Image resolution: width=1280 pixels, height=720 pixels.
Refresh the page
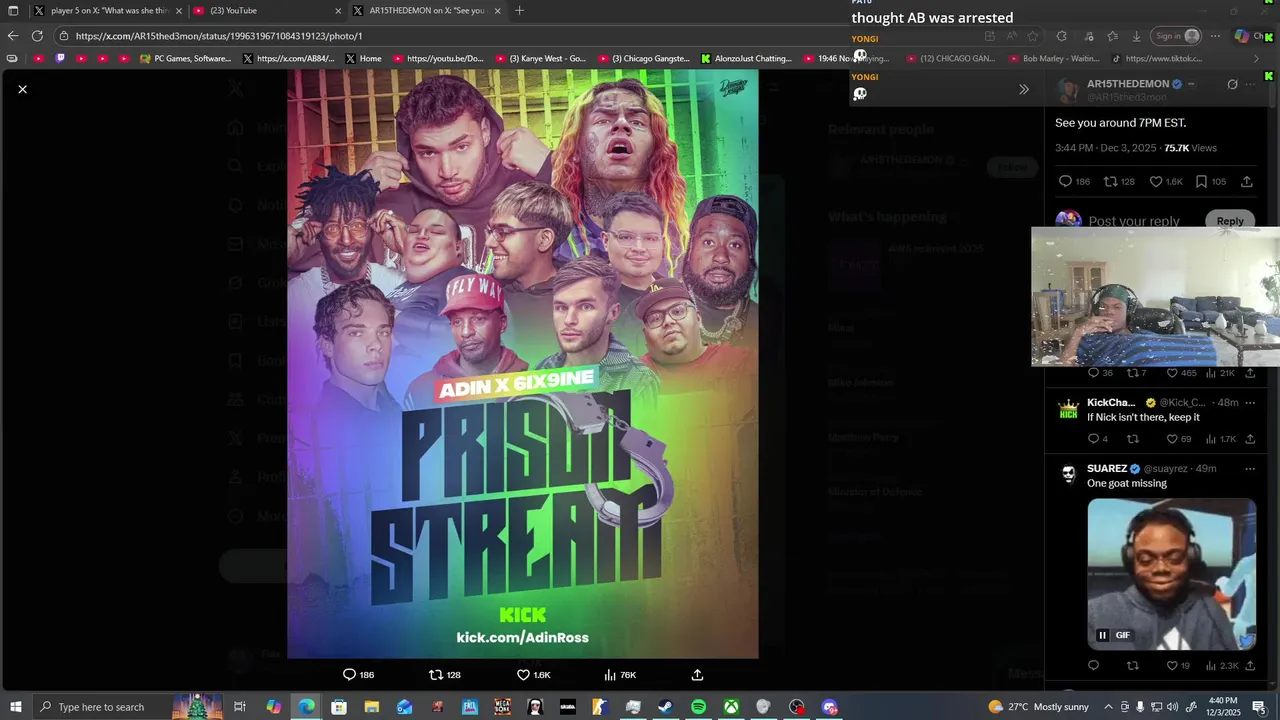[x=37, y=36]
